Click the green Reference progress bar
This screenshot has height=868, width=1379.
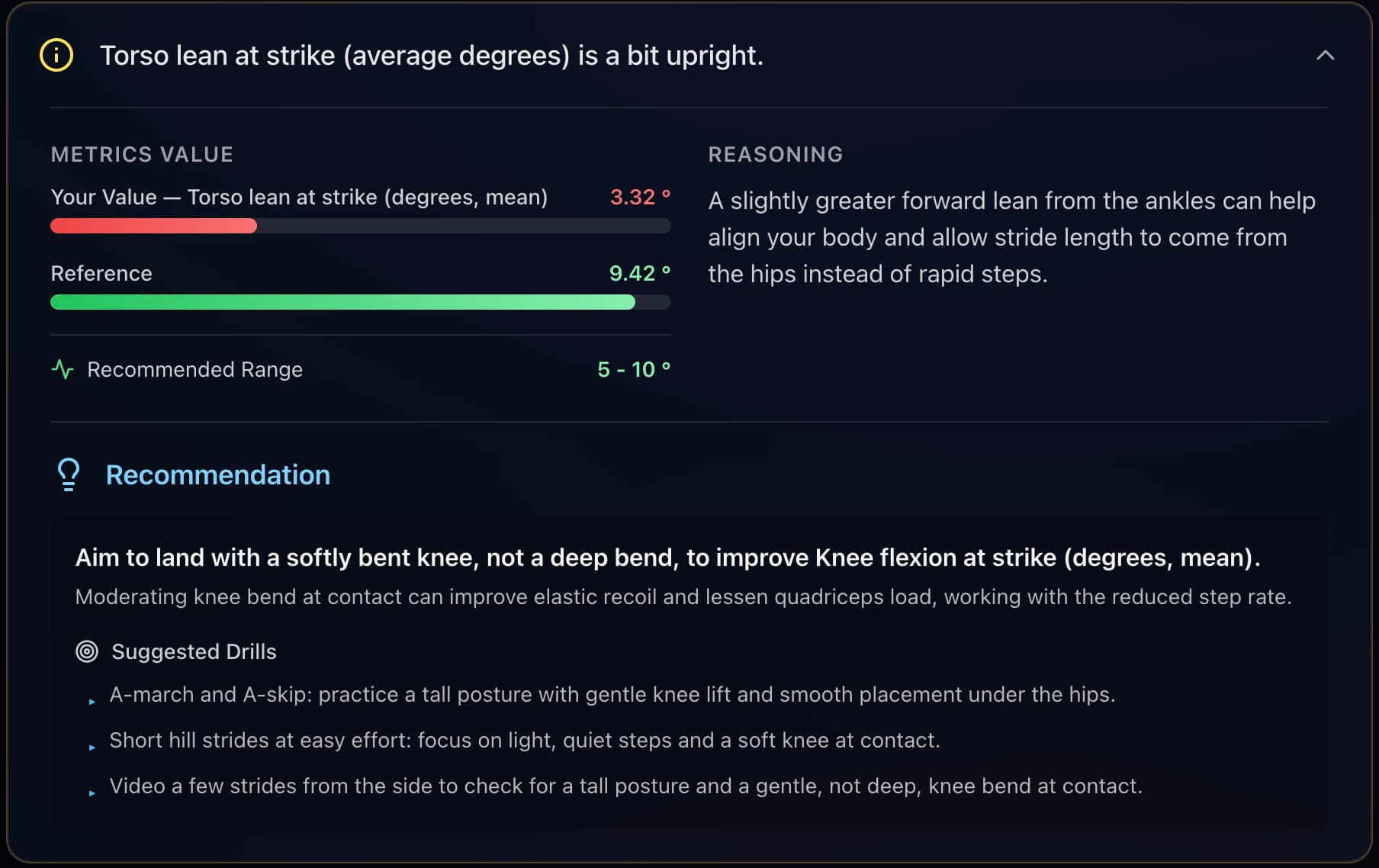[342, 302]
